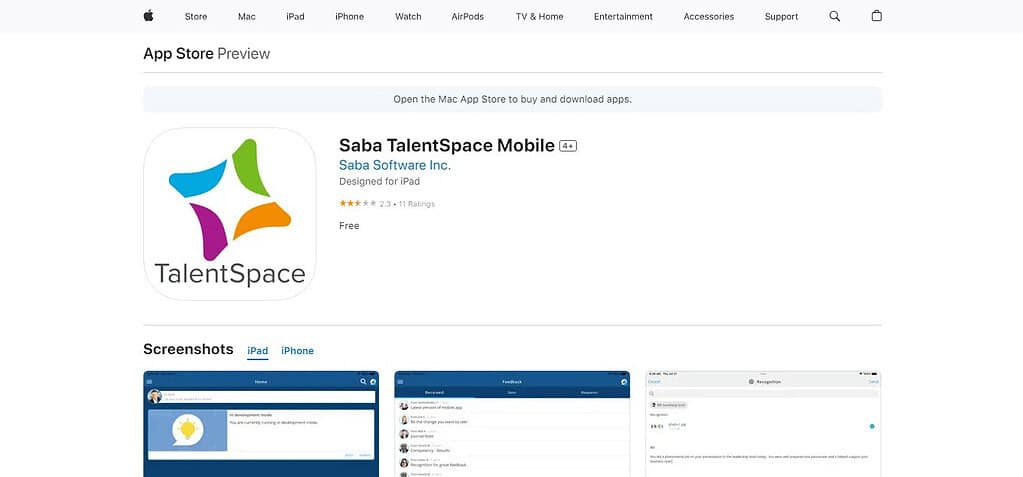
Task: Open the Accessories menu
Action: click(x=709, y=16)
